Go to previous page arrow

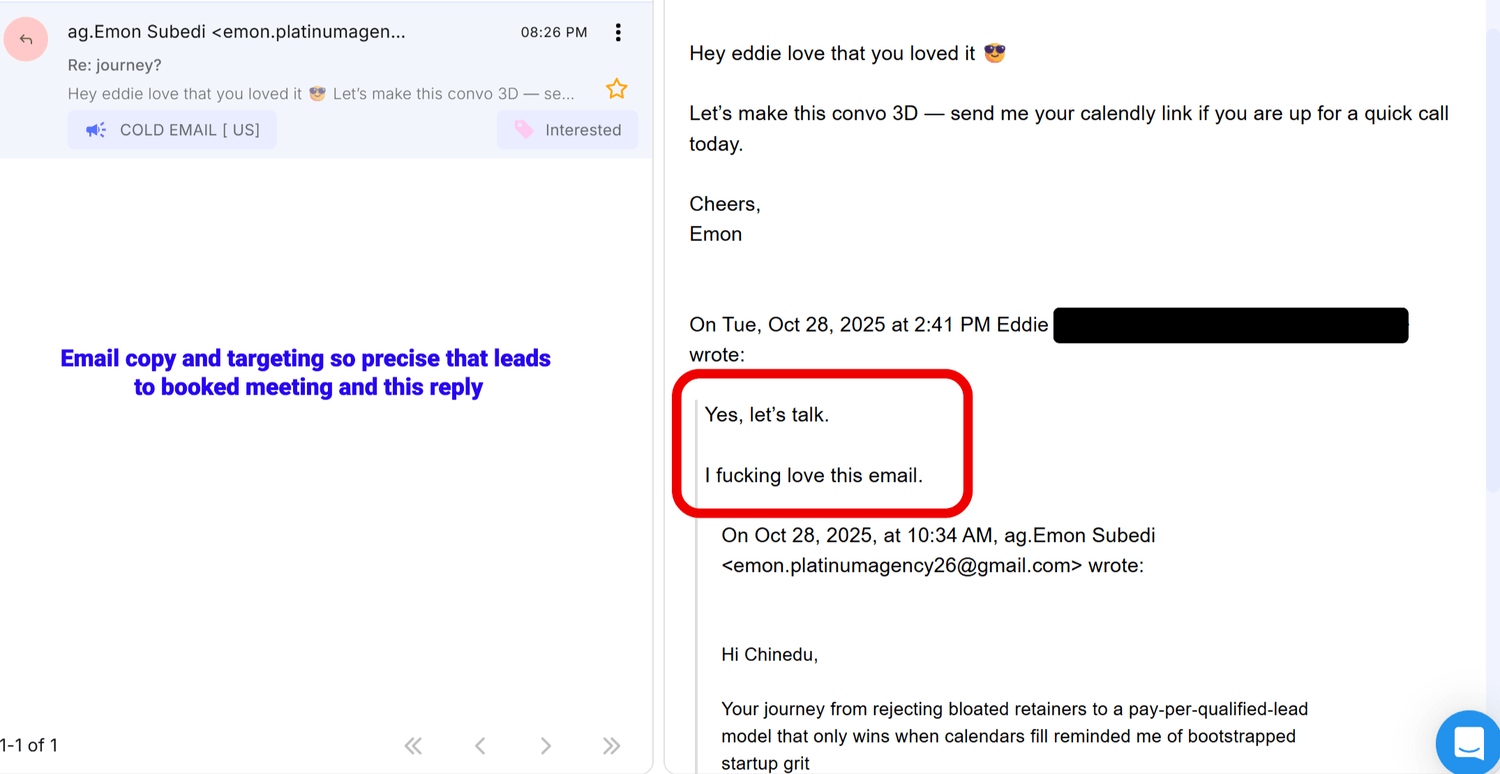click(x=480, y=745)
